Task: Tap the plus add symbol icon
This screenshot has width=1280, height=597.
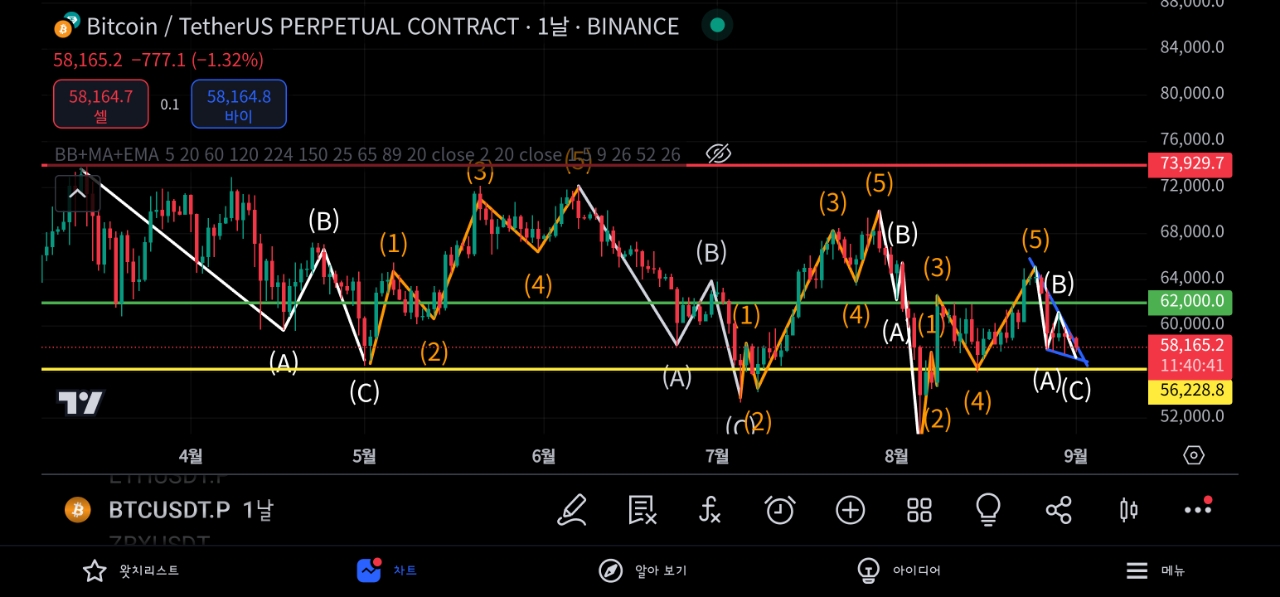Action: click(x=850, y=510)
